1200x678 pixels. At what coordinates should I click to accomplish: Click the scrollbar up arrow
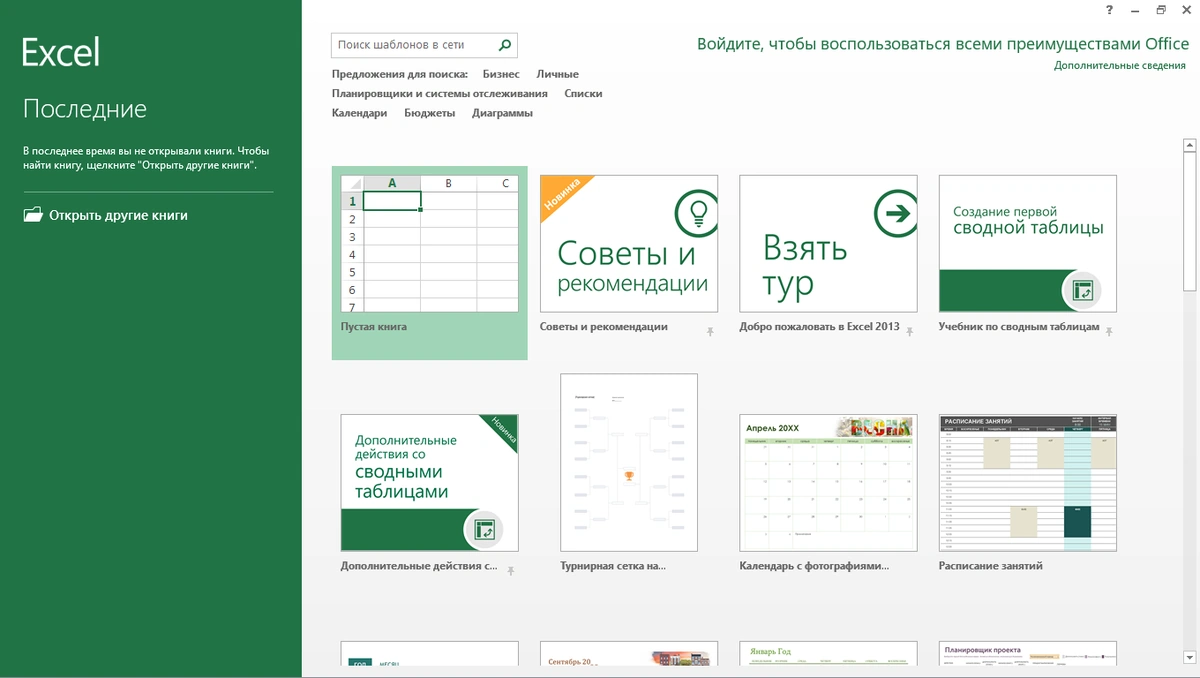tap(1189, 145)
